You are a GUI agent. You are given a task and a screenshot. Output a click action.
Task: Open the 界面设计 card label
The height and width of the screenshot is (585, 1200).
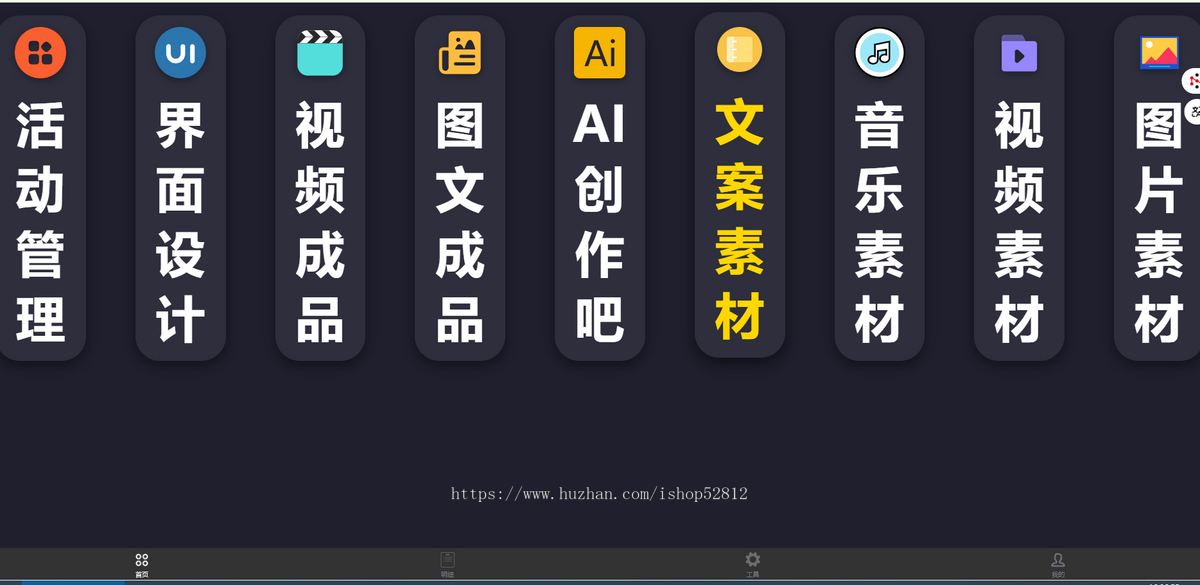point(180,222)
